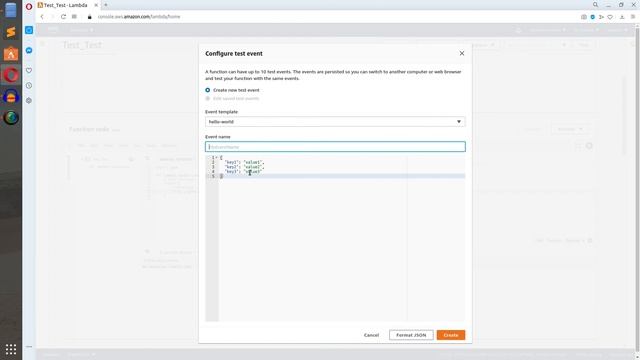Open the globe app in the dock
640x360 pixels.
(11, 118)
